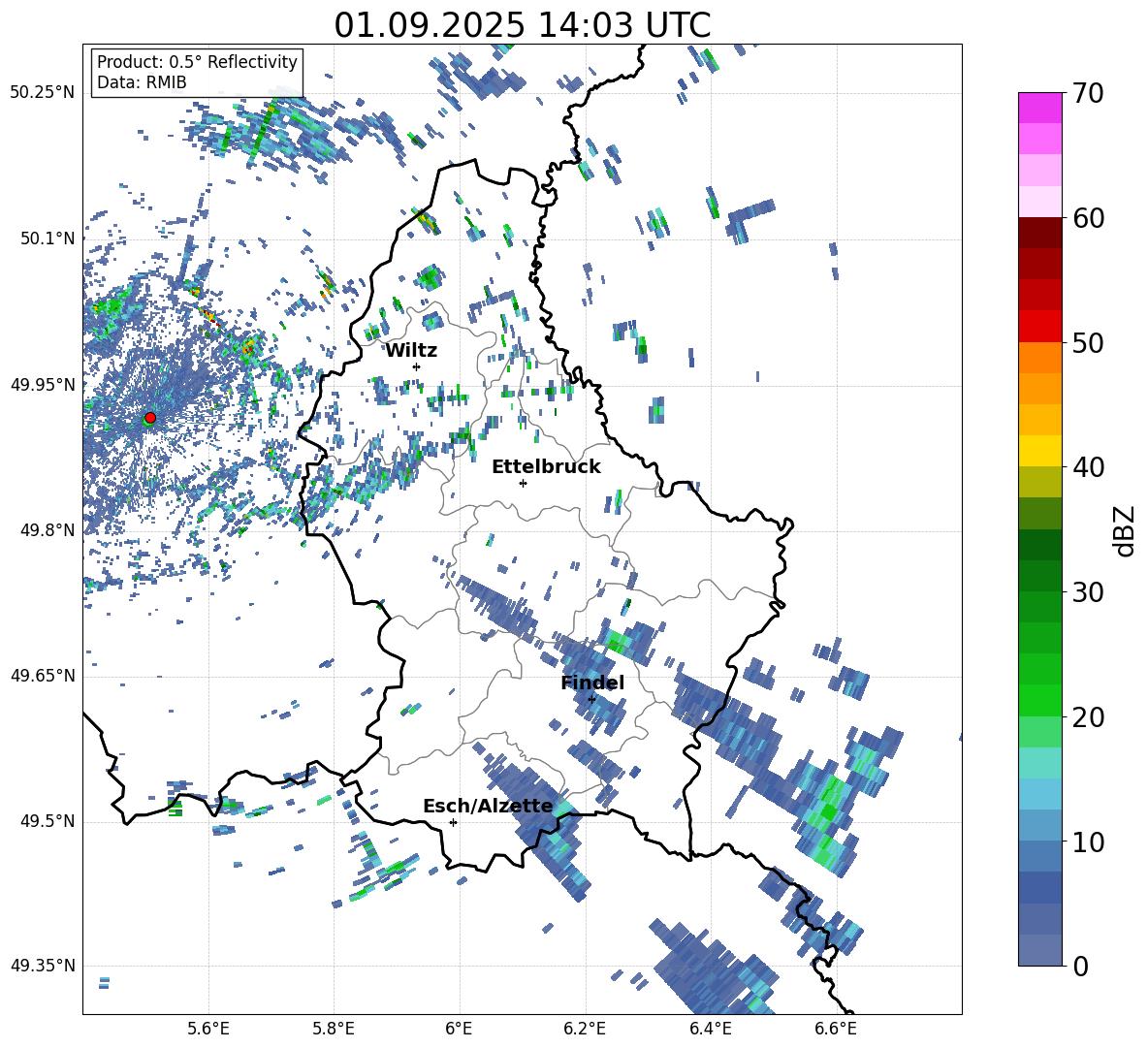
Task: Click the 49.5°N latitude label
Action: 48,821
